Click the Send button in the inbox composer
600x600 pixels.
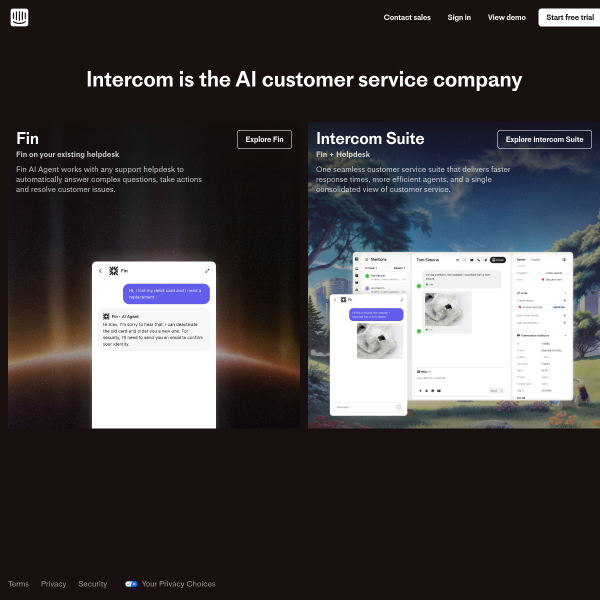pos(497,391)
